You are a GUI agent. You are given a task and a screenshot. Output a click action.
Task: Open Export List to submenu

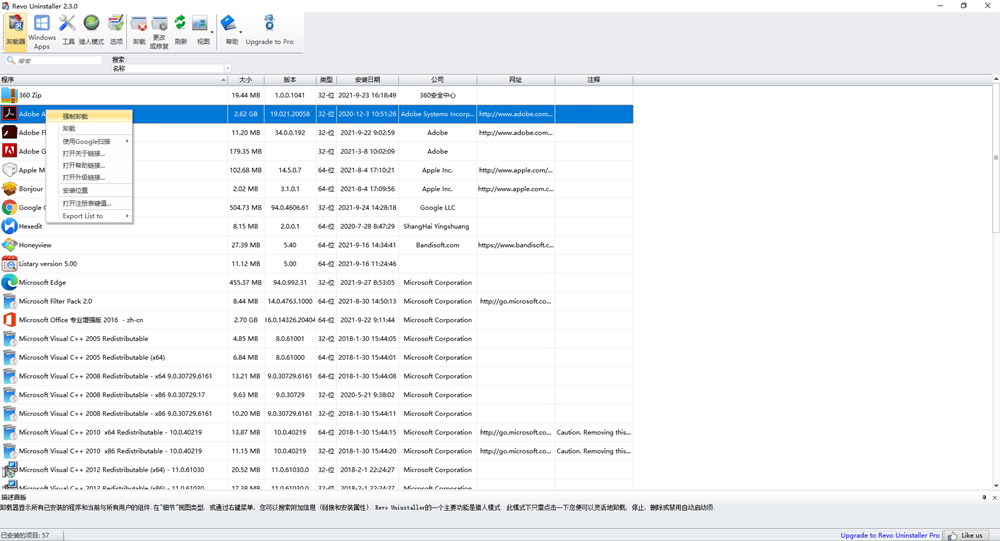89,216
